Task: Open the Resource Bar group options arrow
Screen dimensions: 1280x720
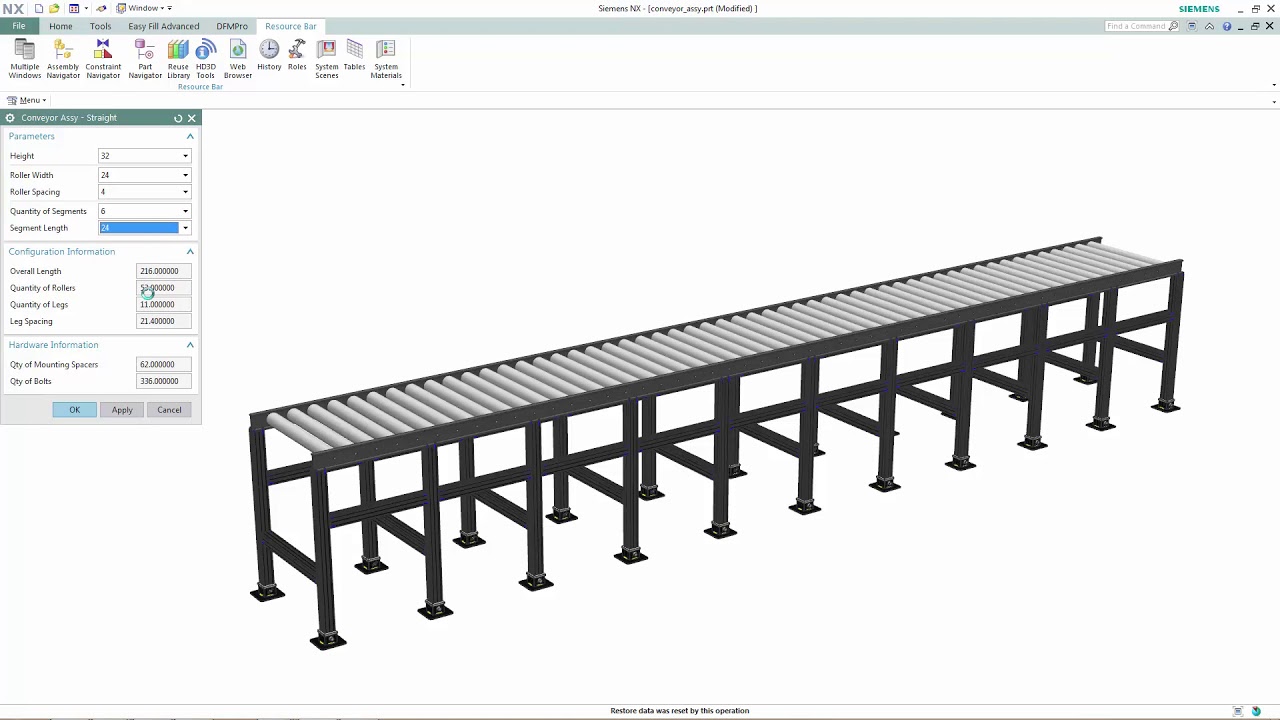Action: pyautogui.click(x=403, y=85)
